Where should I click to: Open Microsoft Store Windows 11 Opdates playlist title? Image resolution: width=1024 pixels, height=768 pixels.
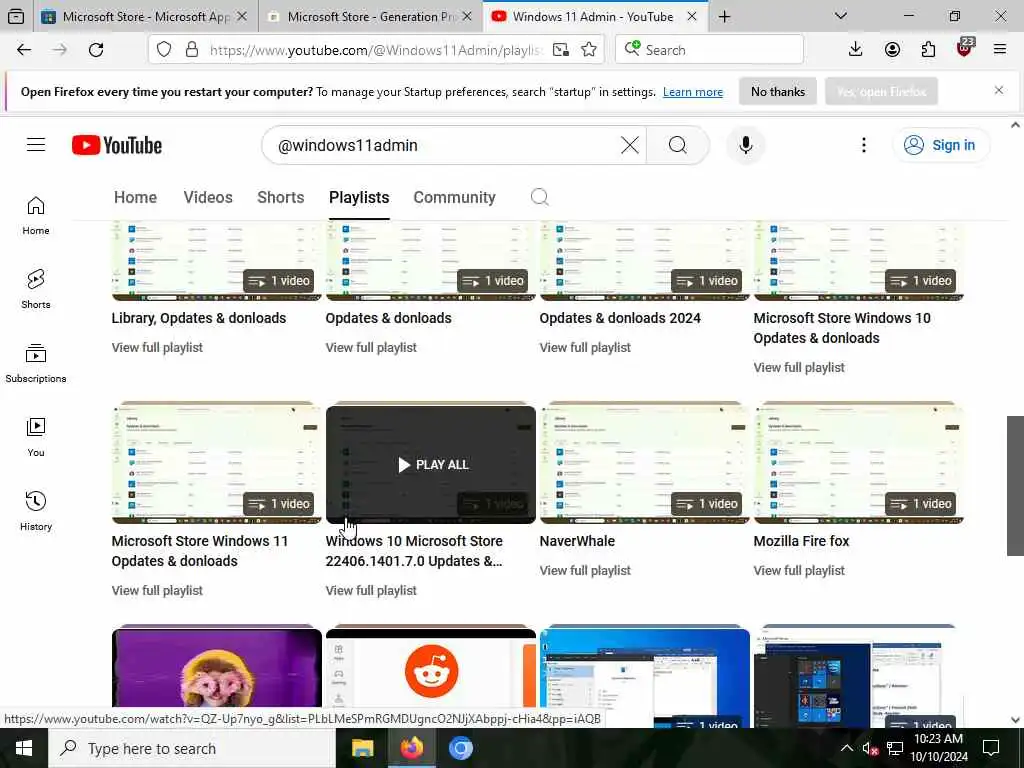point(199,551)
